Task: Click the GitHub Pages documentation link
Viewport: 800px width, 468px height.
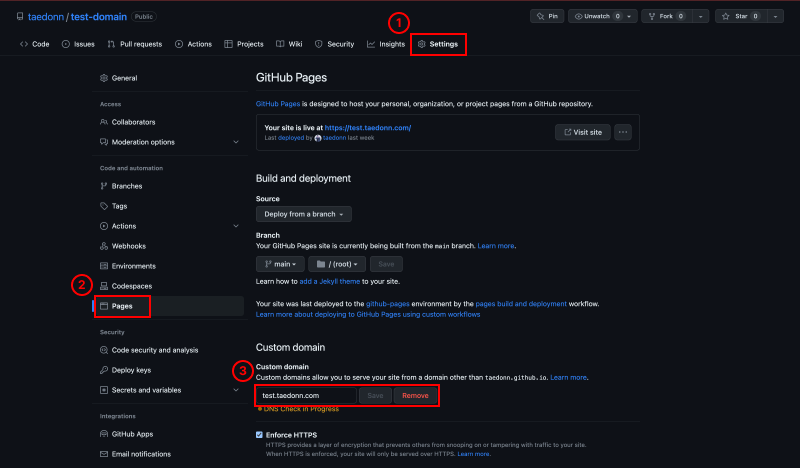Action: [278, 104]
